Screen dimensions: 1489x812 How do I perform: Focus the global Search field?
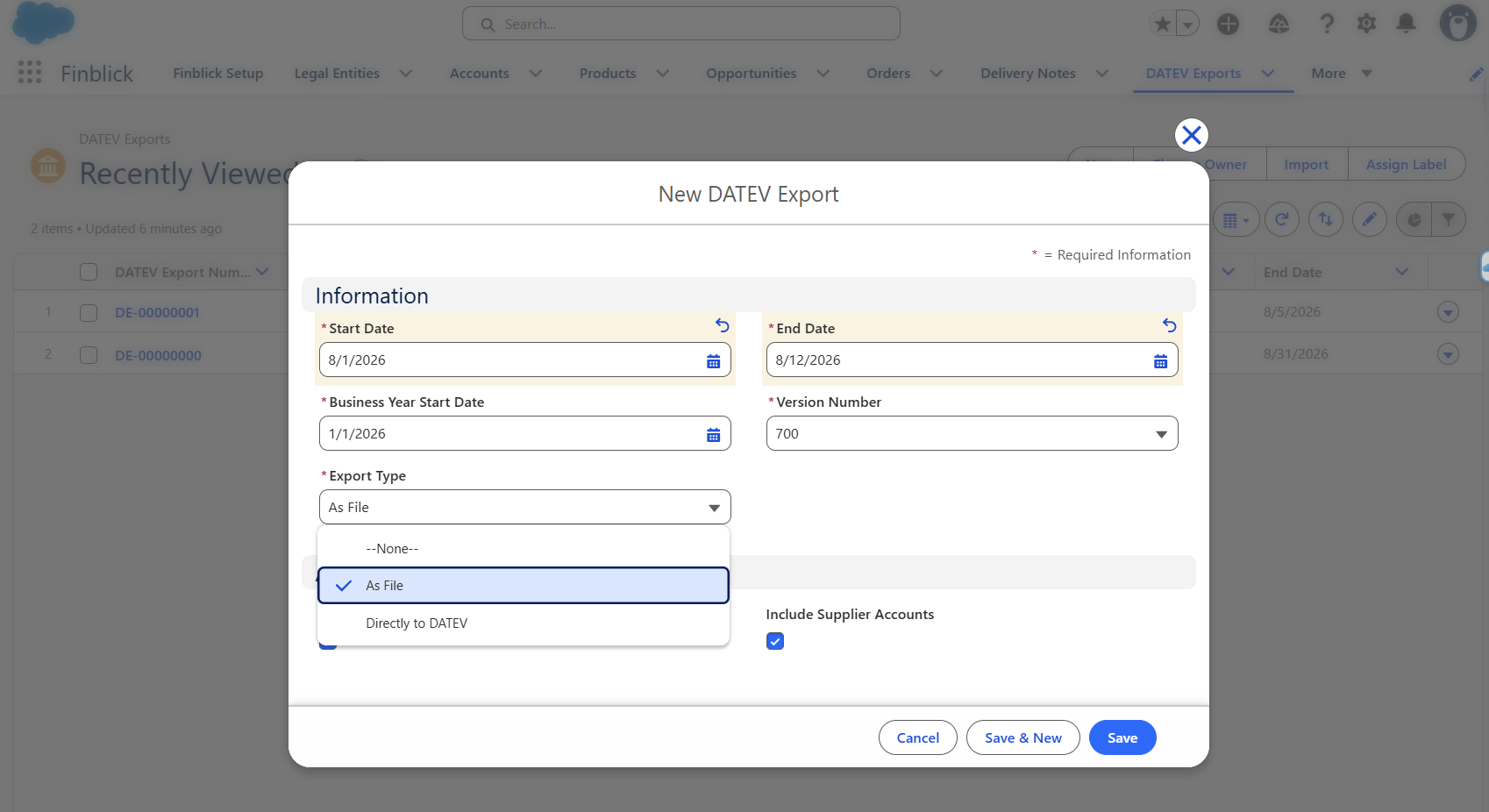click(681, 24)
